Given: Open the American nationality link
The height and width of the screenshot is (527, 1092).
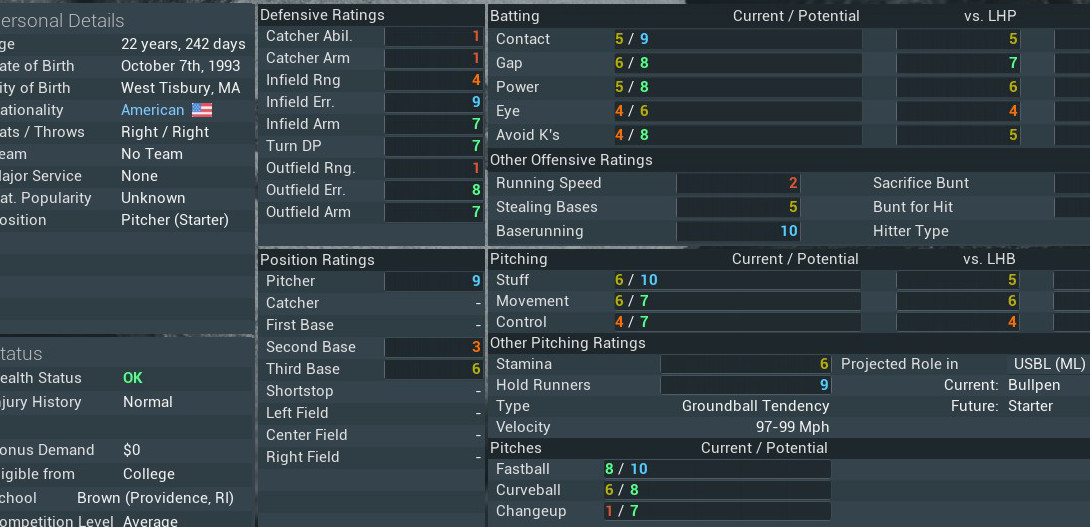Looking at the screenshot, I should click(153, 110).
